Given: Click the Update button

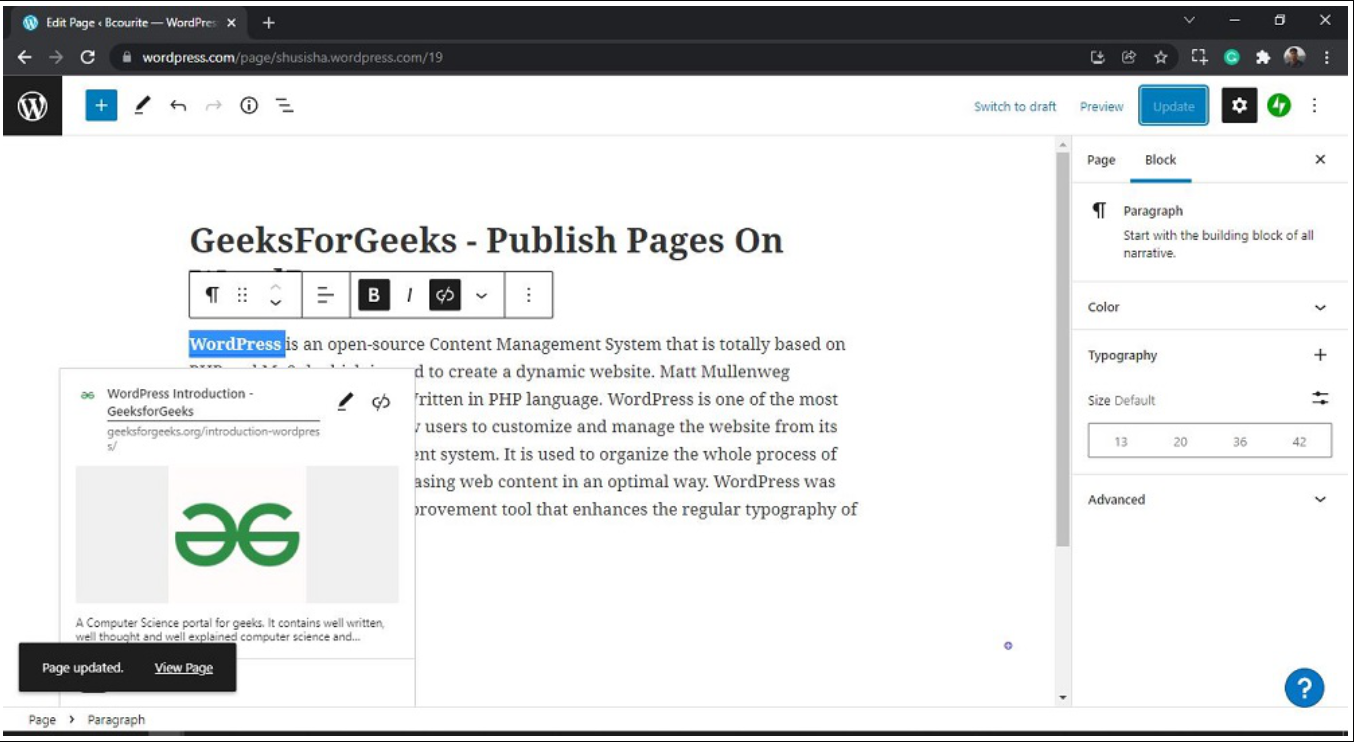Looking at the screenshot, I should [1173, 106].
